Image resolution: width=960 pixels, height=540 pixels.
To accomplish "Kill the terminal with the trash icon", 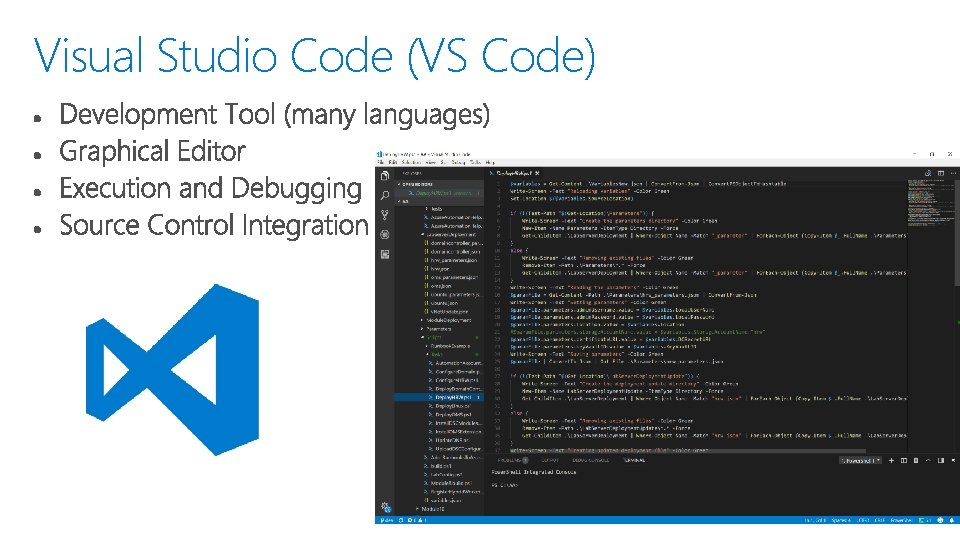I will coord(916,460).
